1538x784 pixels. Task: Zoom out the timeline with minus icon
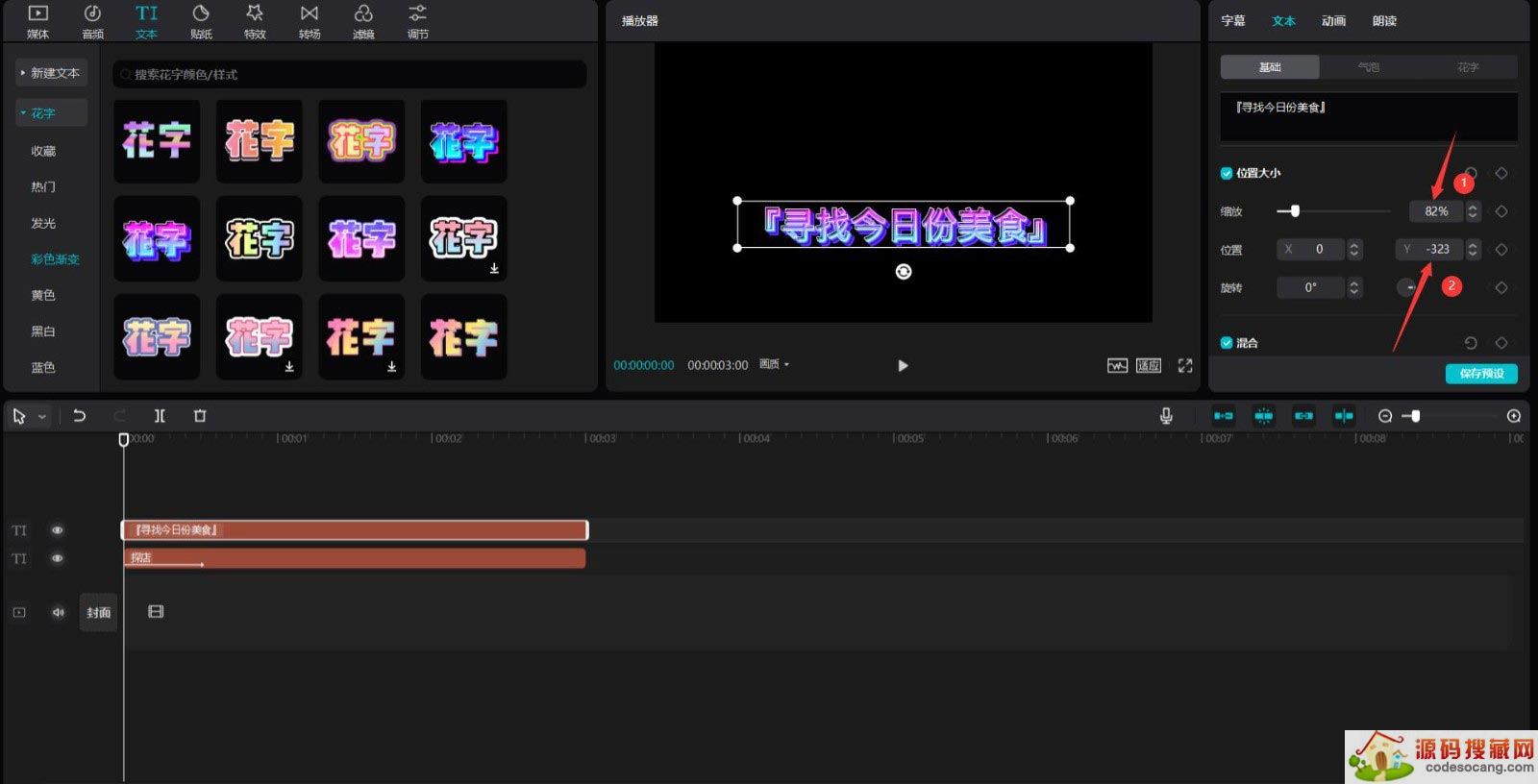(x=1385, y=416)
